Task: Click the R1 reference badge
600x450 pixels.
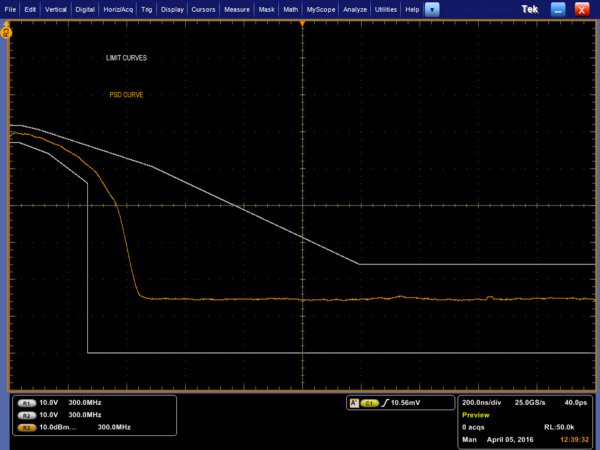Action: click(26, 403)
